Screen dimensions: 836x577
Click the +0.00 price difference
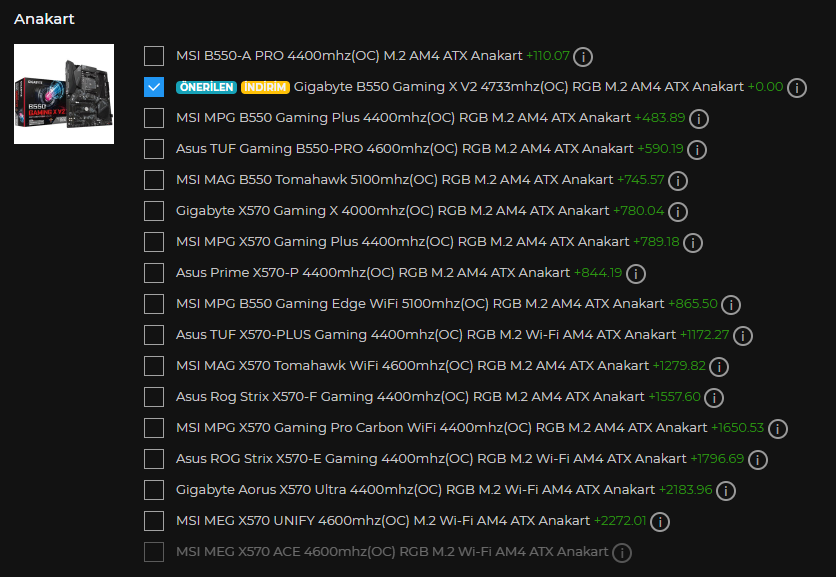click(765, 86)
